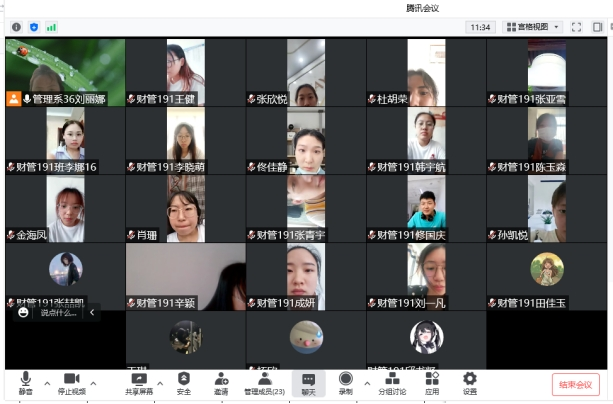Click the 邀请 invite icon
Image resolution: width=613 pixels, height=404 pixels.
(x=220, y=383)
